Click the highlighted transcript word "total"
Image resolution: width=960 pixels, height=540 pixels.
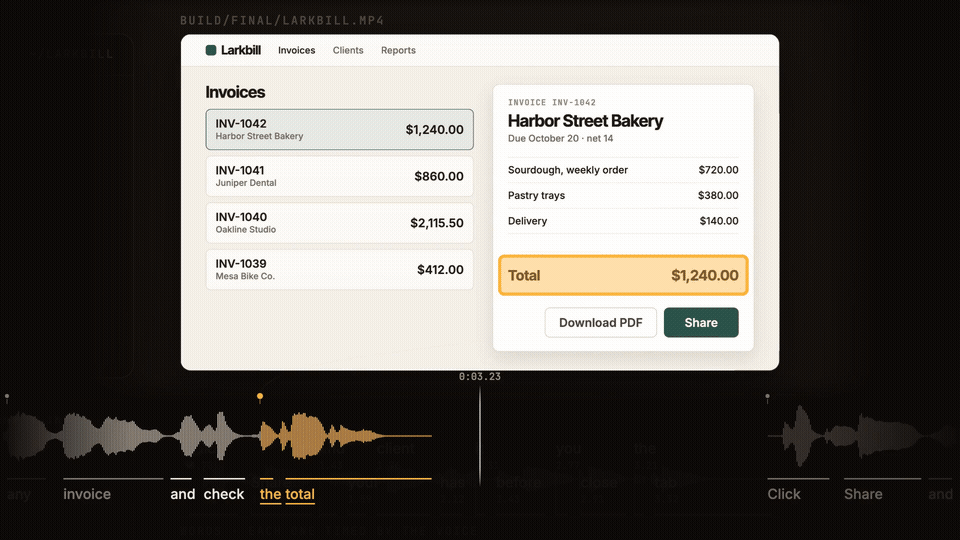click(x=300, y=494)
